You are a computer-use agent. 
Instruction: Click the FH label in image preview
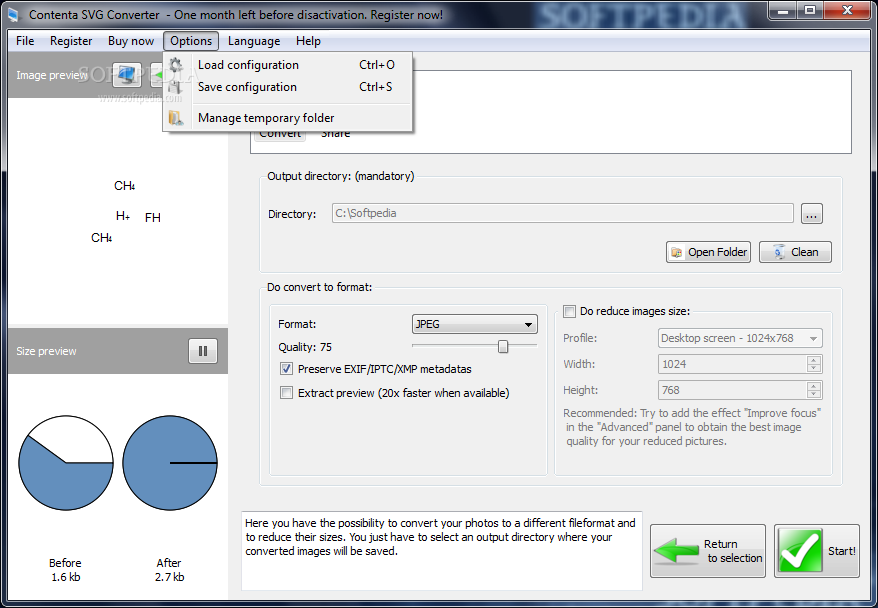(152, 217)
